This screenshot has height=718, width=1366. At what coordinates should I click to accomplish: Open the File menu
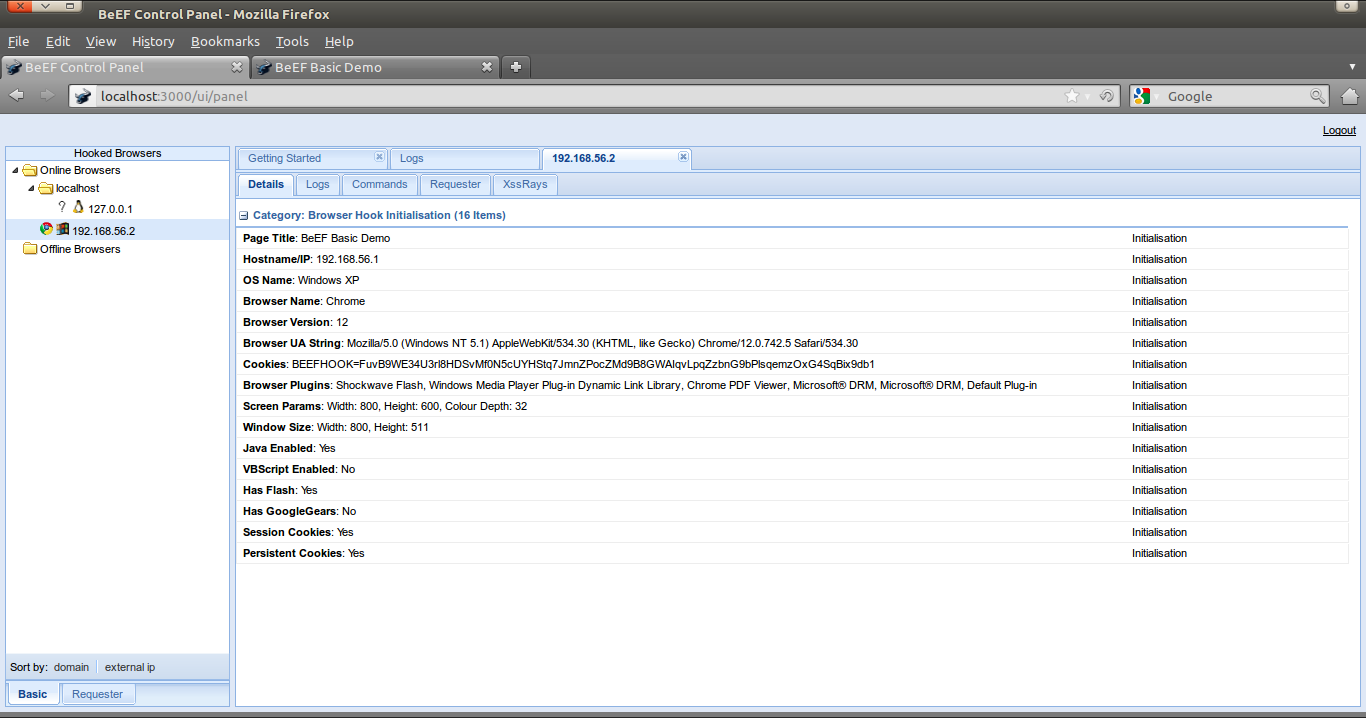point(19,41)
